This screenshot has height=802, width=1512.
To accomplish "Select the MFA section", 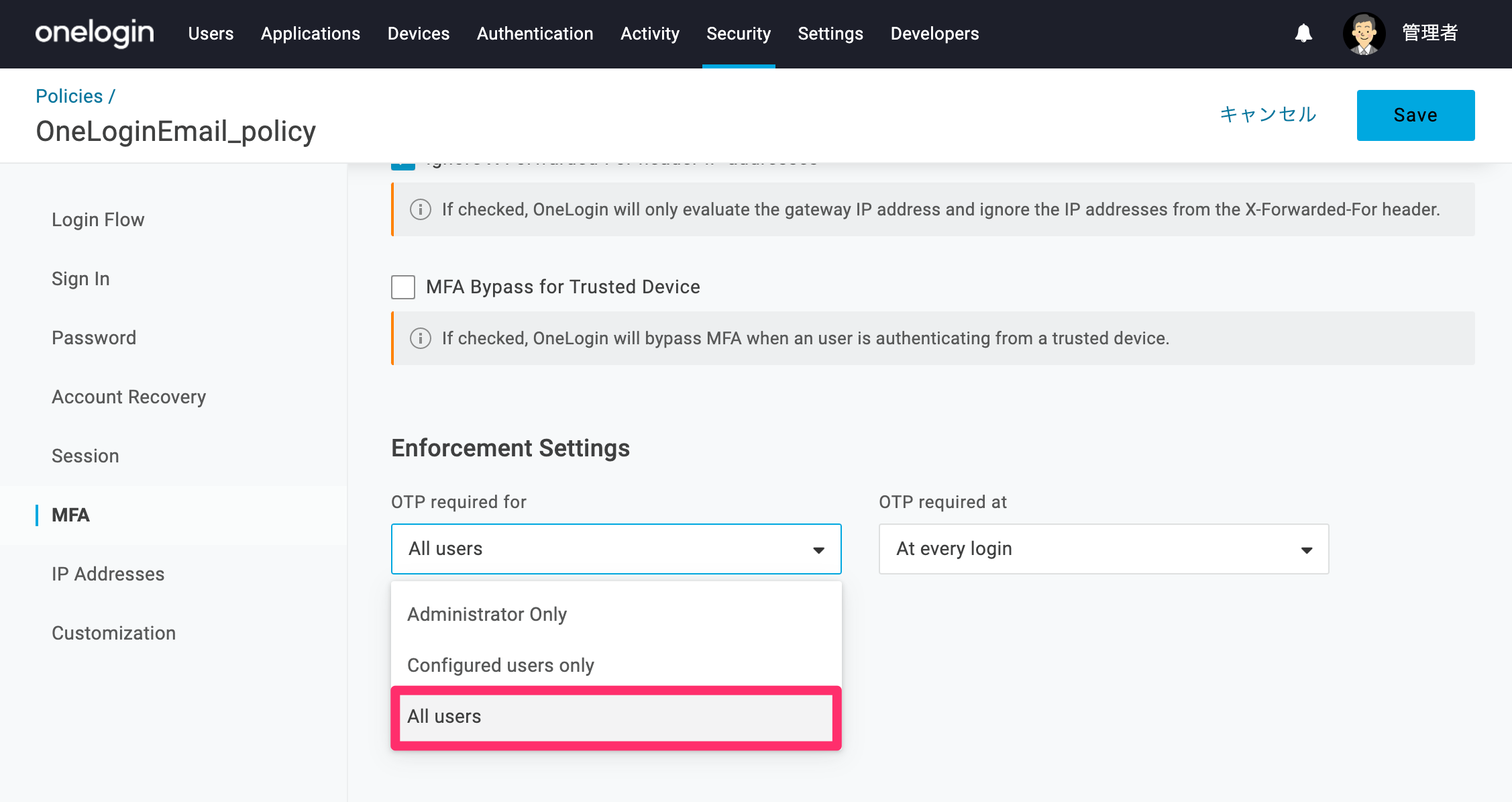I will coord(70,515).
